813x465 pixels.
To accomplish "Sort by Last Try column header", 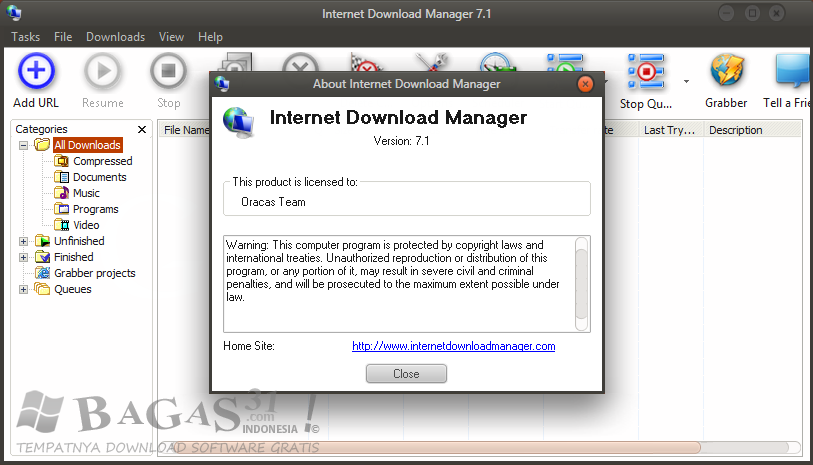I will click(x=670, y=130).
